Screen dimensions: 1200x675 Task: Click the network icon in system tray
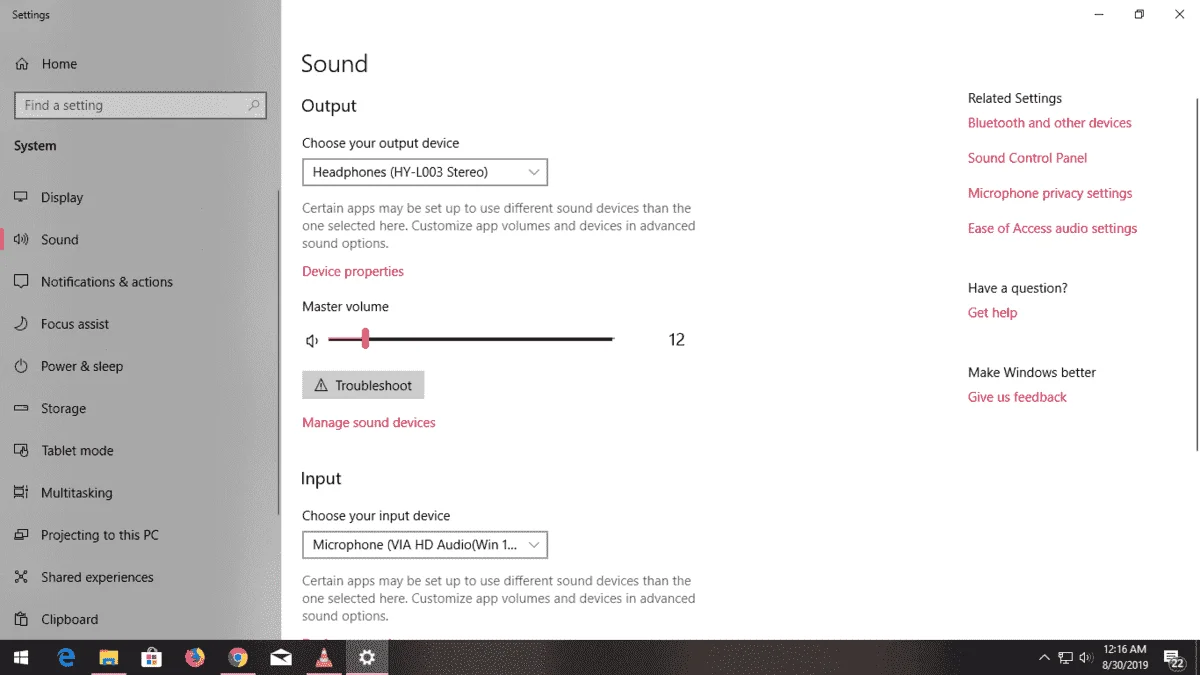1065,657
